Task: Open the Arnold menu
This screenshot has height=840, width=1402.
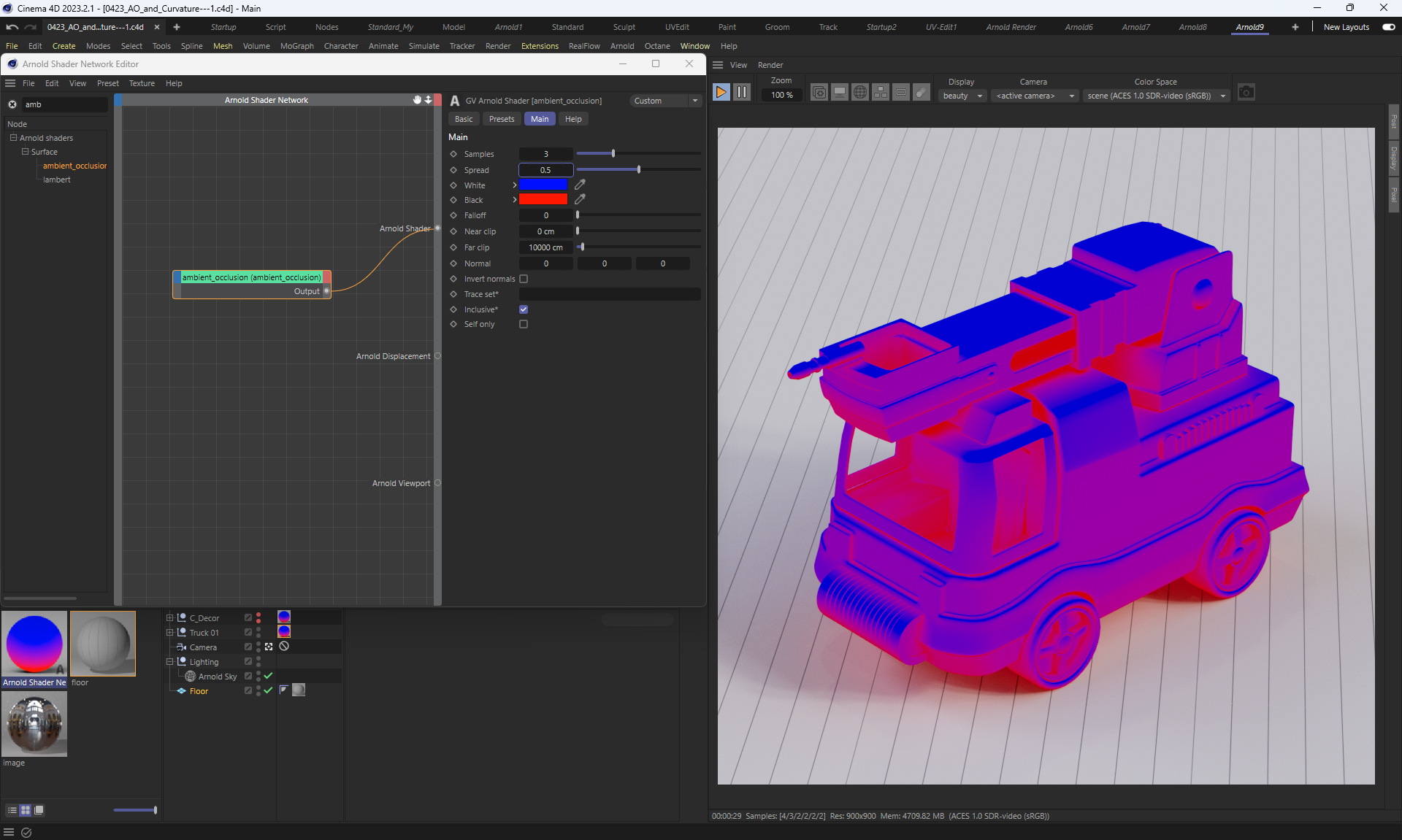Action: (x=621, y=46)
